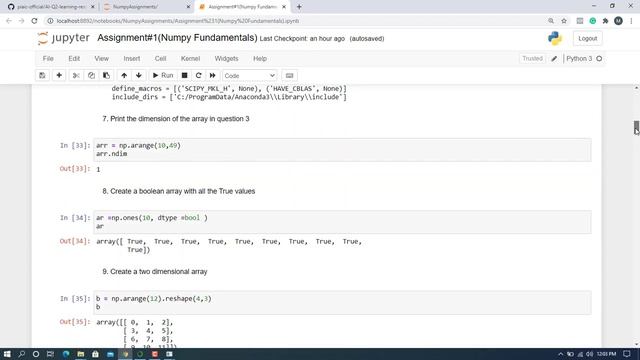The width and height of the screenshot is (640, 360).
Task: Copy selected cells icon
Action: click(x=91, y=76)
